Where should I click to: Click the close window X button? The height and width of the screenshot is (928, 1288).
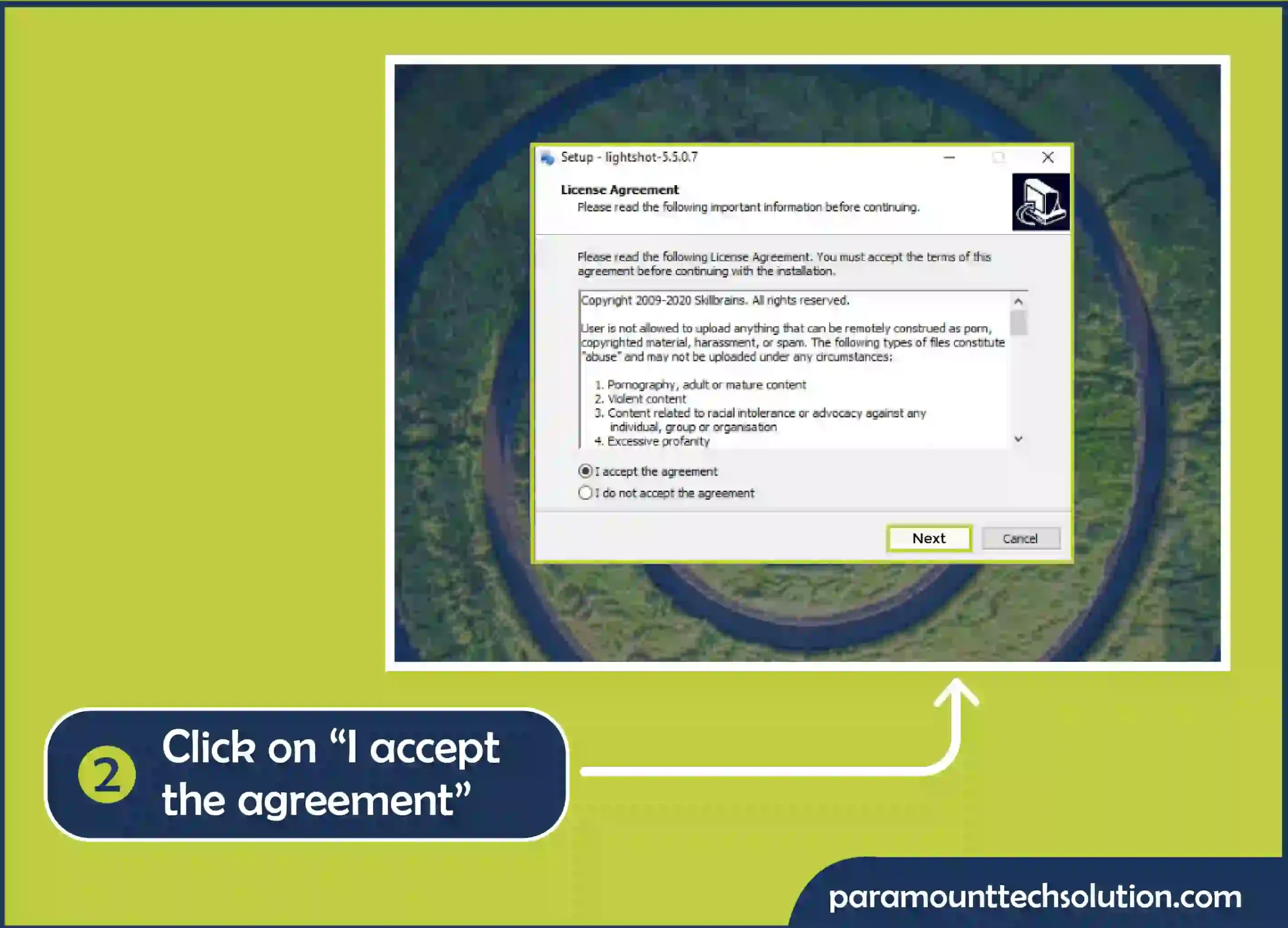pos(1047,157)
